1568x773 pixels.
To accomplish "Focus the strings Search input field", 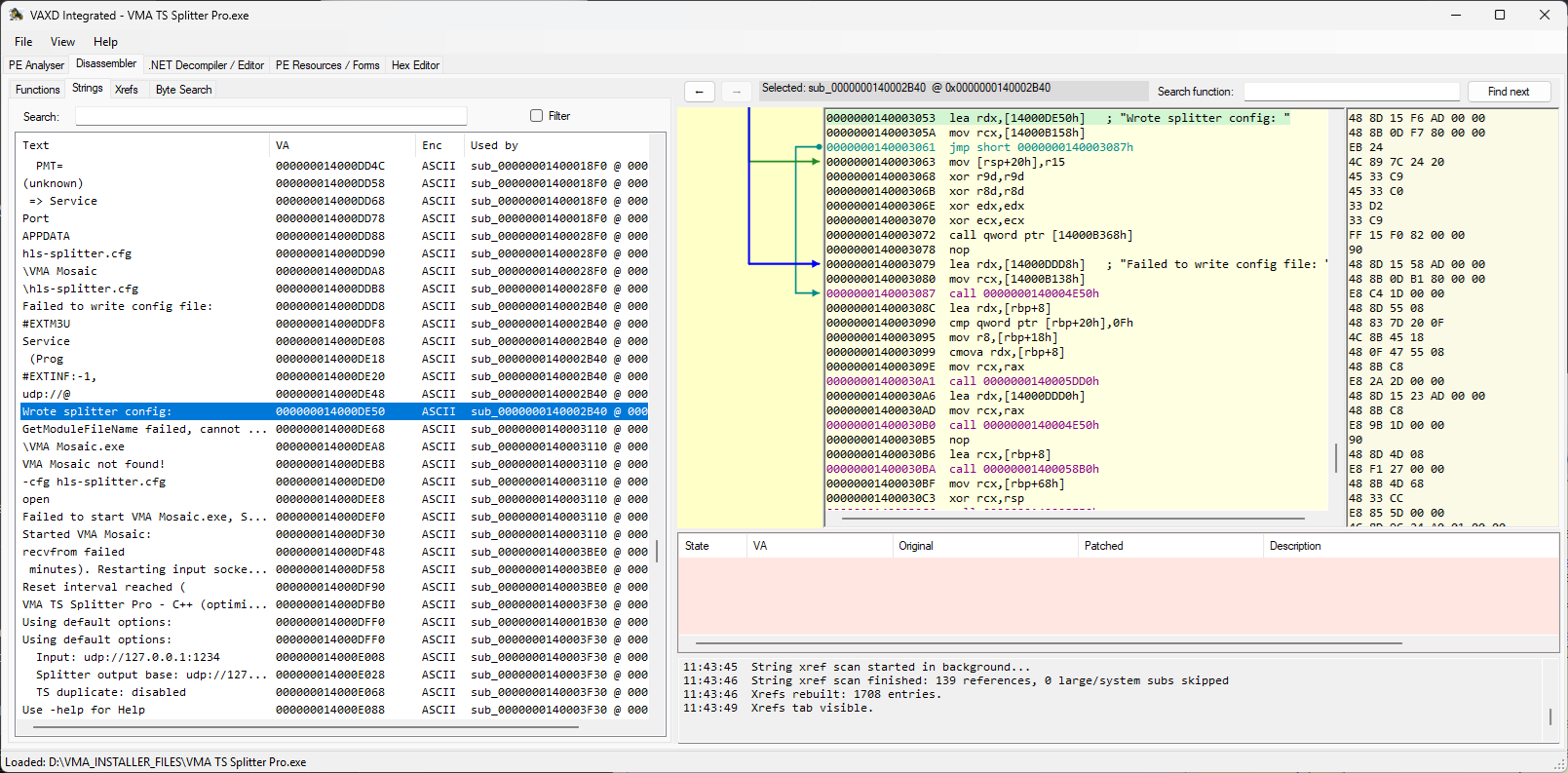I will (x=271, y=116).
